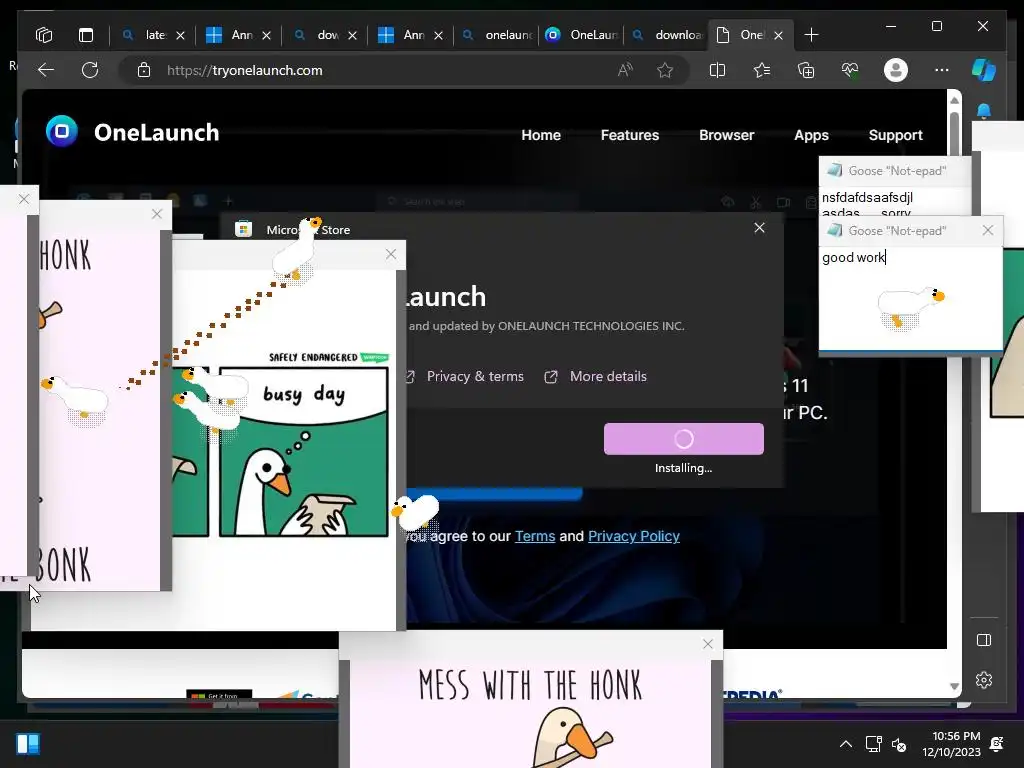
Task: Open Browser essentials heart icon
Action: click(x=850, y=70)
